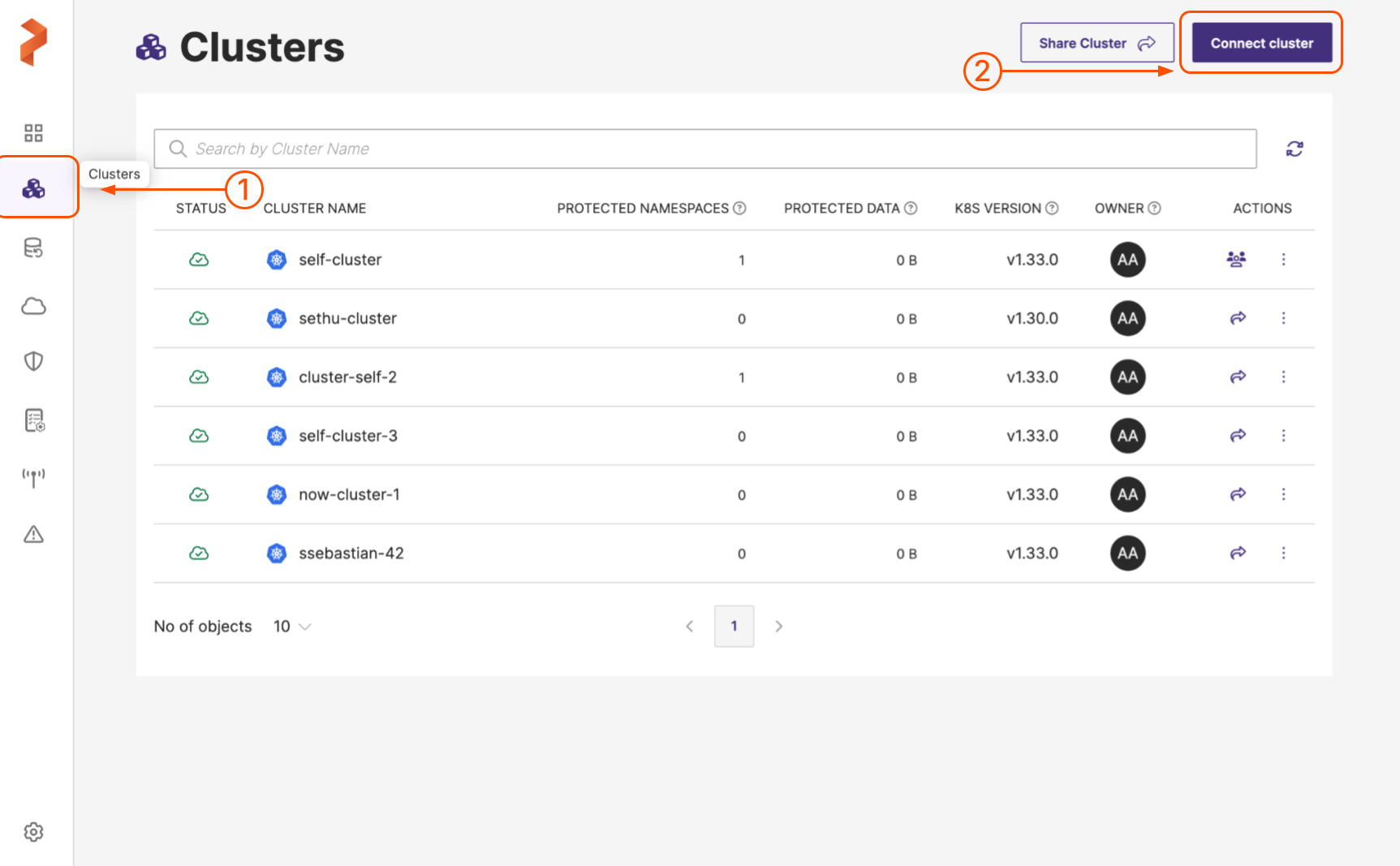The image size is (1400, 866).
Task: Select page 1 in pagination
Action: pos(734,627)
